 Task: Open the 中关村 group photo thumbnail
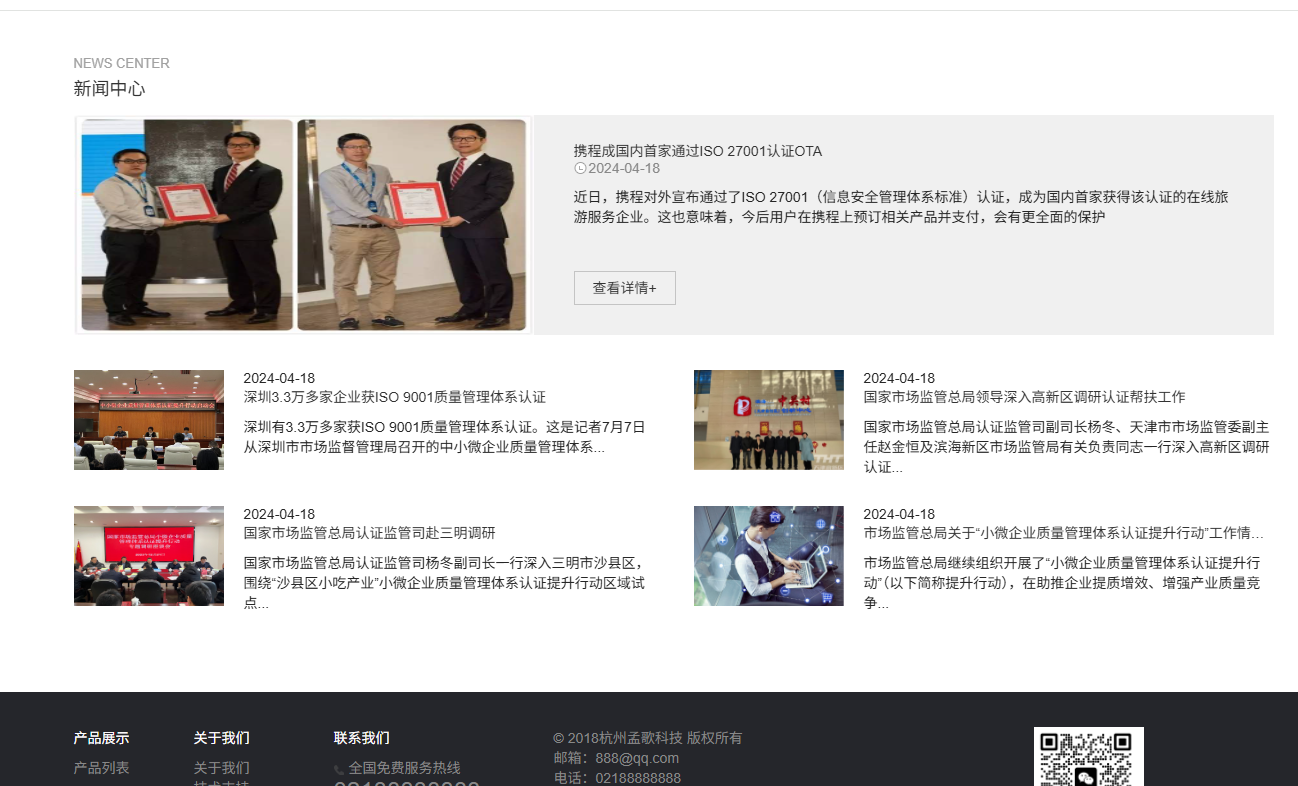point(769,420)
